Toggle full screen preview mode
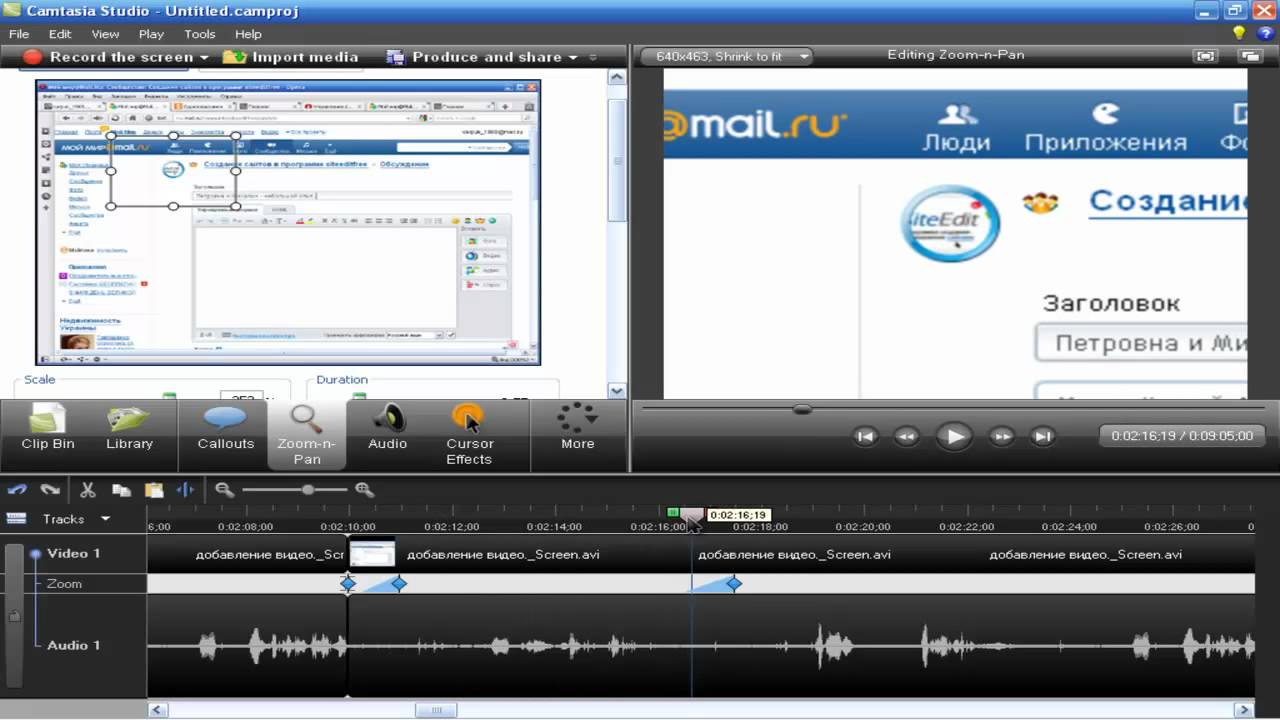 click(x=1207, y=57)
